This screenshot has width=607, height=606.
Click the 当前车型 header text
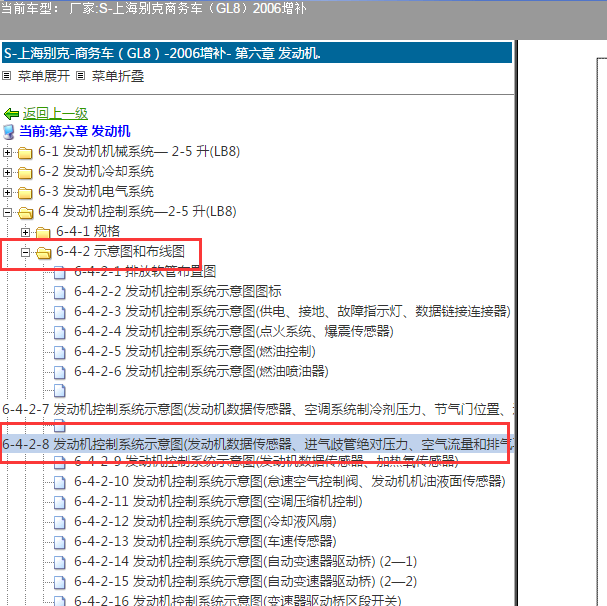[153, 8]
